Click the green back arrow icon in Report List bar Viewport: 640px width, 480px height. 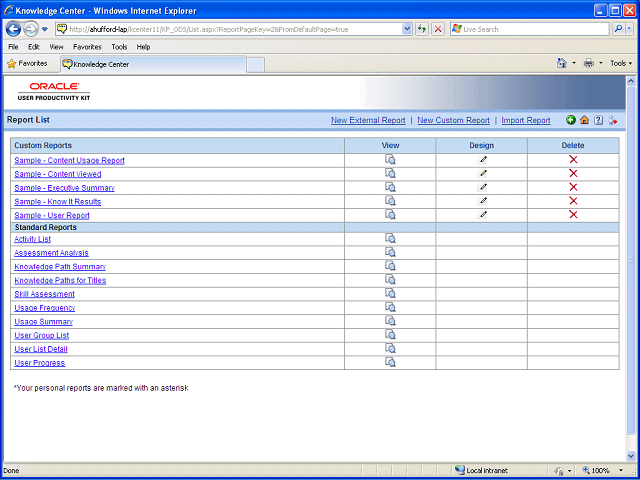pos(571,120)
